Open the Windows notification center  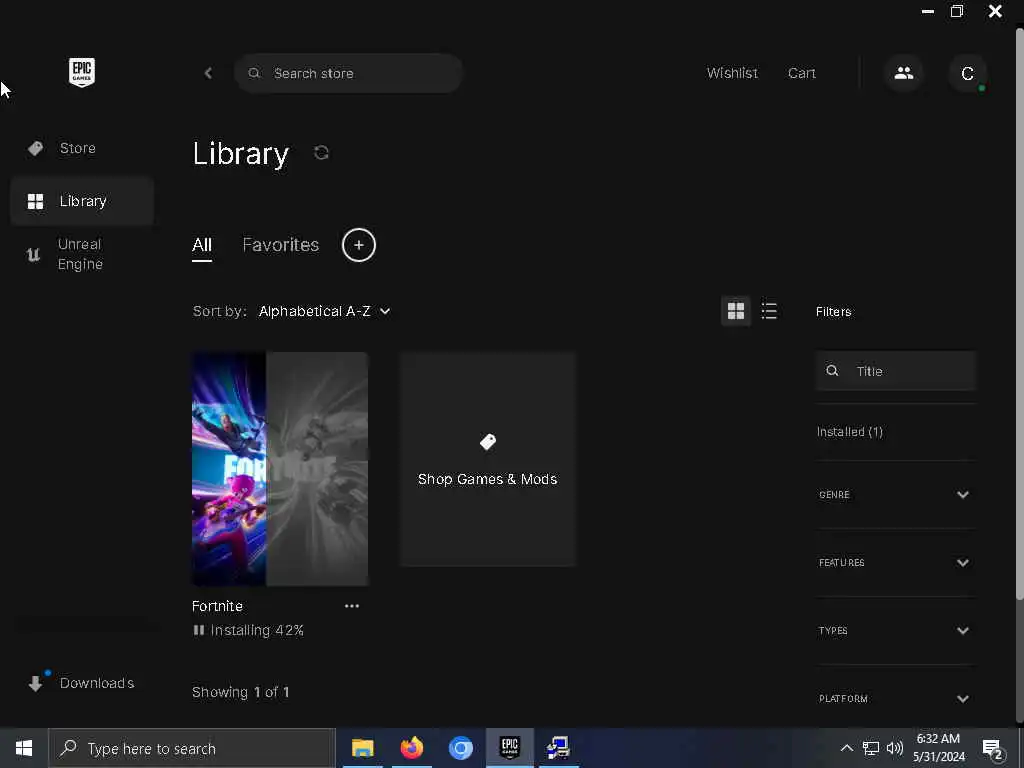tap(993, 749)
